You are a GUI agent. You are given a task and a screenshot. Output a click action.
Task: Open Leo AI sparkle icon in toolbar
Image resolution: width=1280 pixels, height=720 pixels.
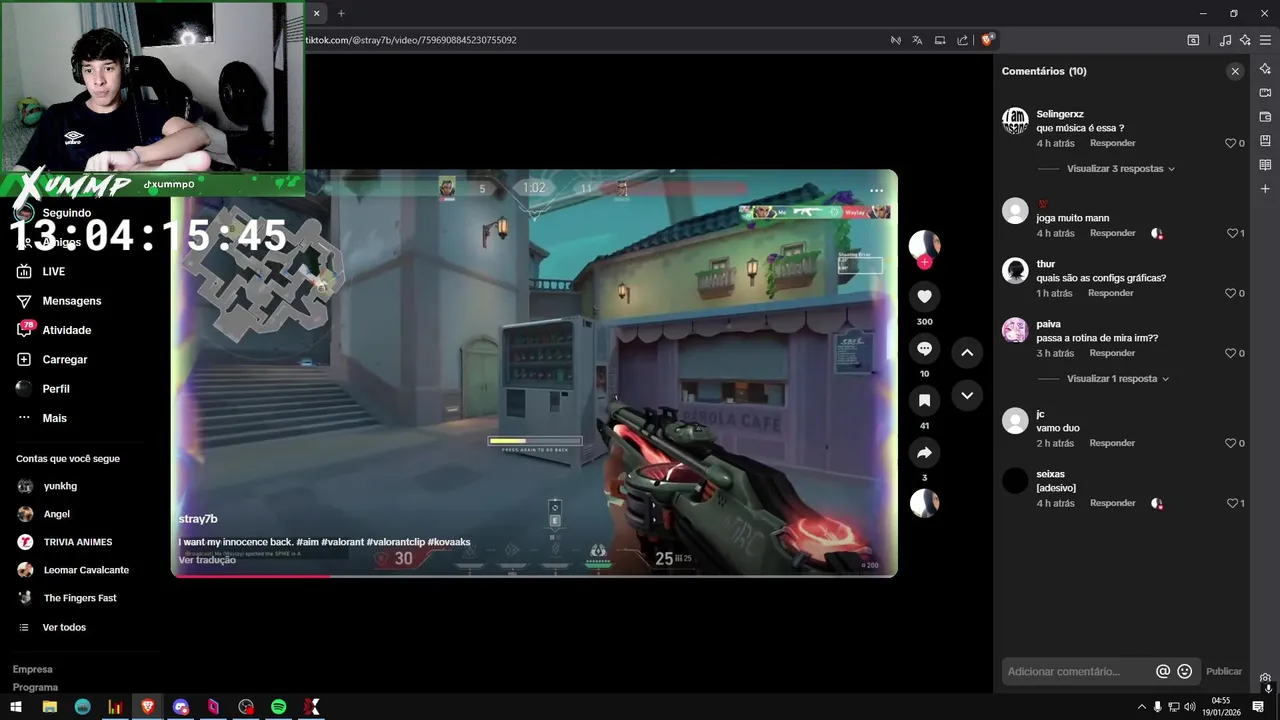tap(1245, 40)
